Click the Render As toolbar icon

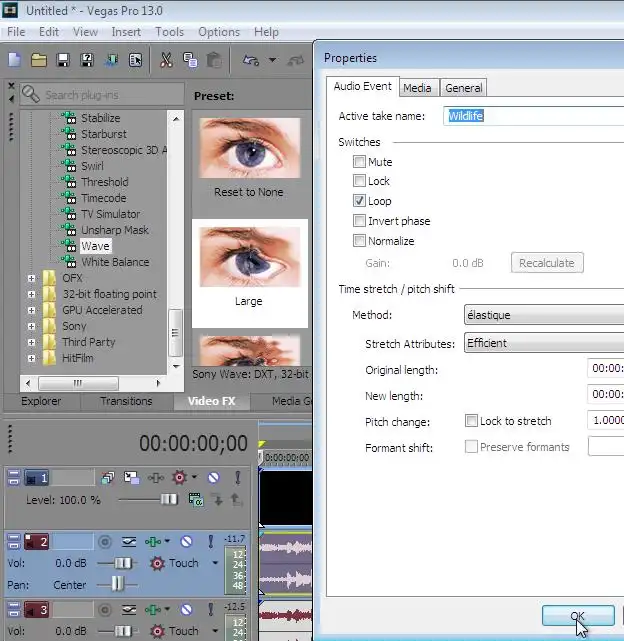tap(111, 60)
